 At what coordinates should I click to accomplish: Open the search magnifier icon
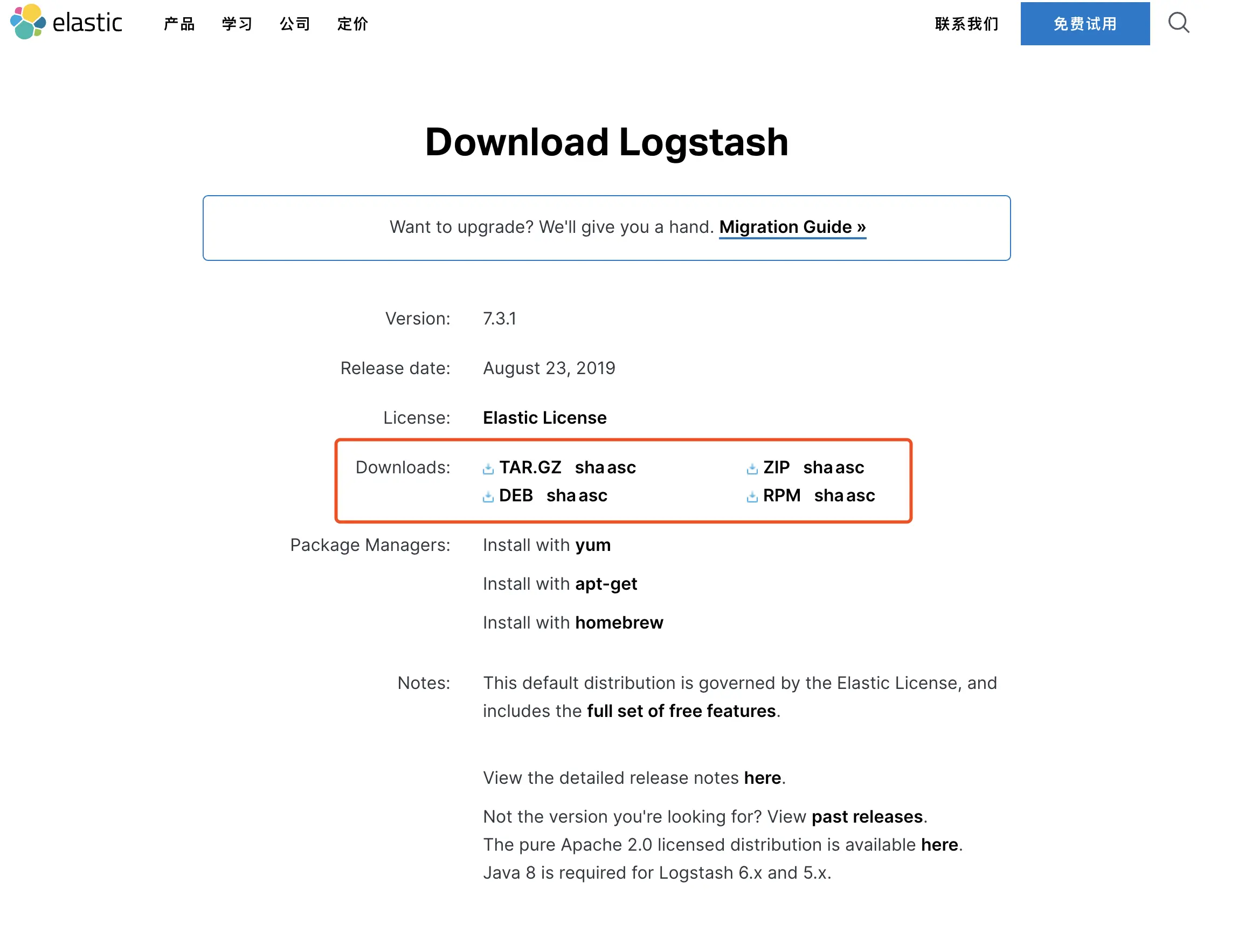point(1179,23)
